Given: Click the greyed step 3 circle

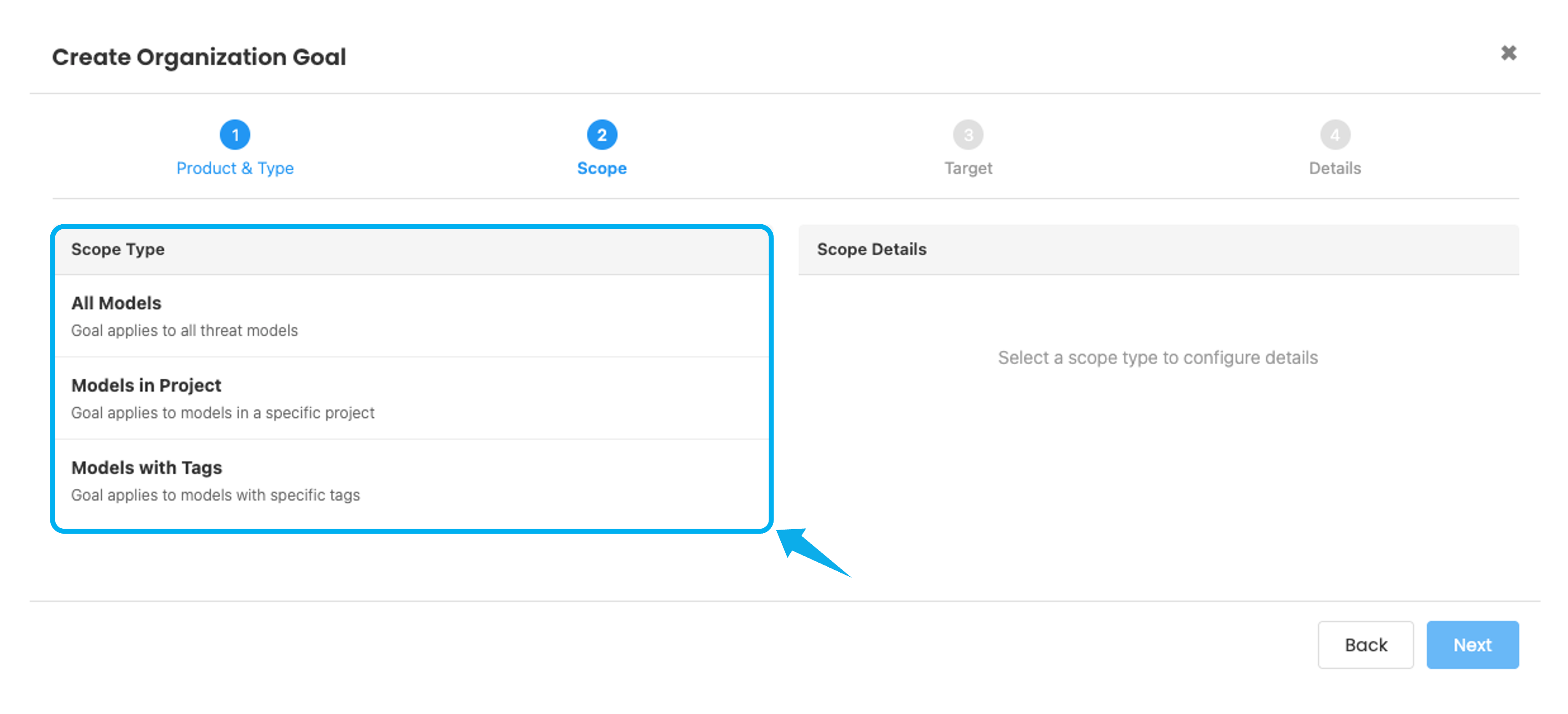Looking at the screenshot, I should (x=968, y=135).
